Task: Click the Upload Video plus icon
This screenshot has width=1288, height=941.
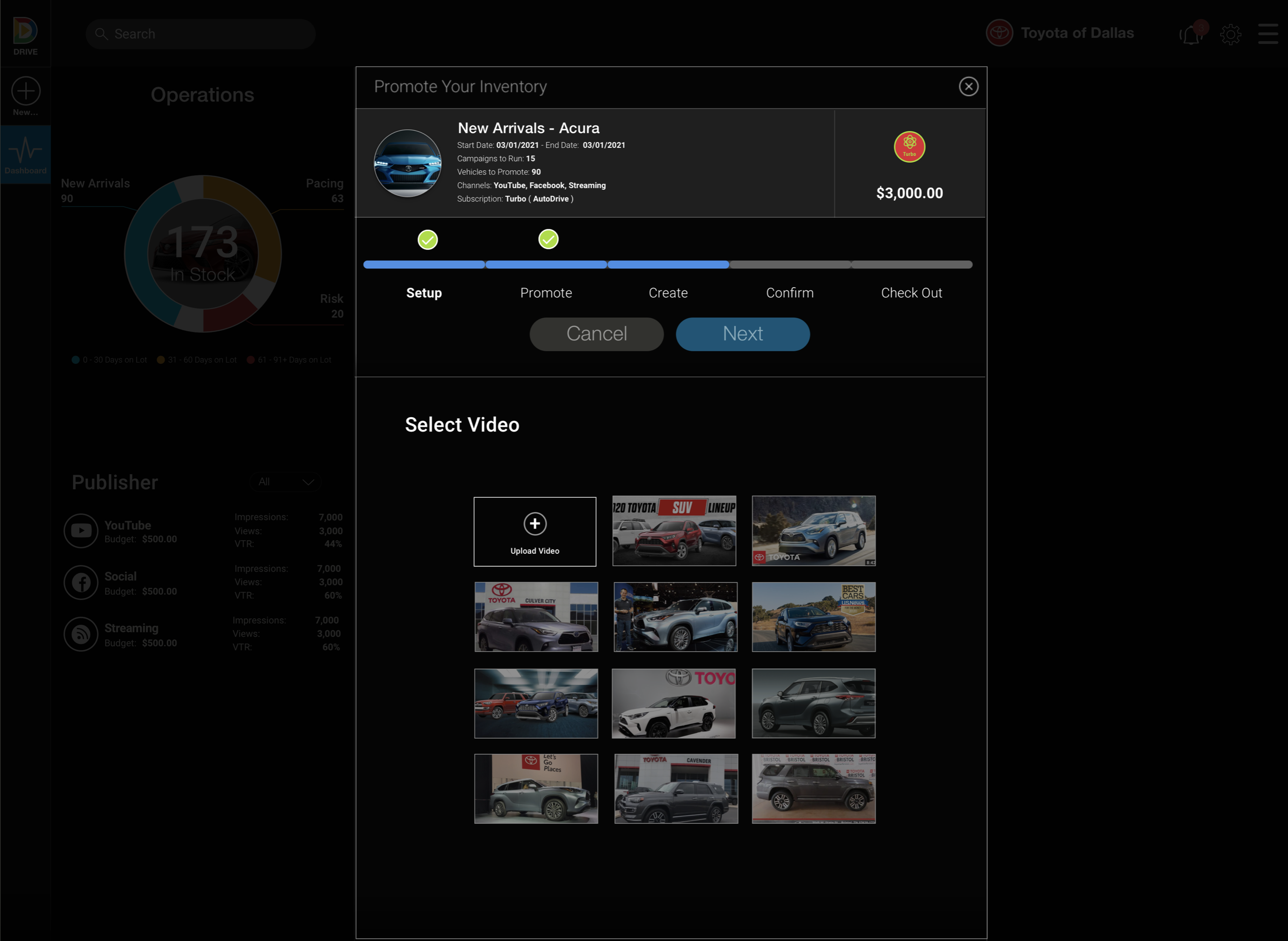Action: (535, 524)
